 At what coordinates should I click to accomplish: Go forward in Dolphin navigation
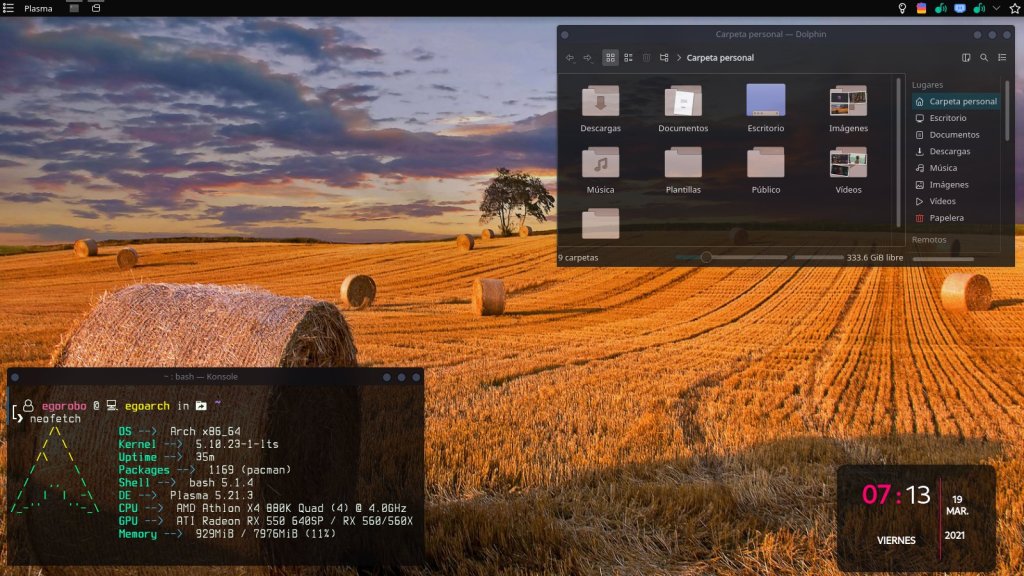click(588, 58)
